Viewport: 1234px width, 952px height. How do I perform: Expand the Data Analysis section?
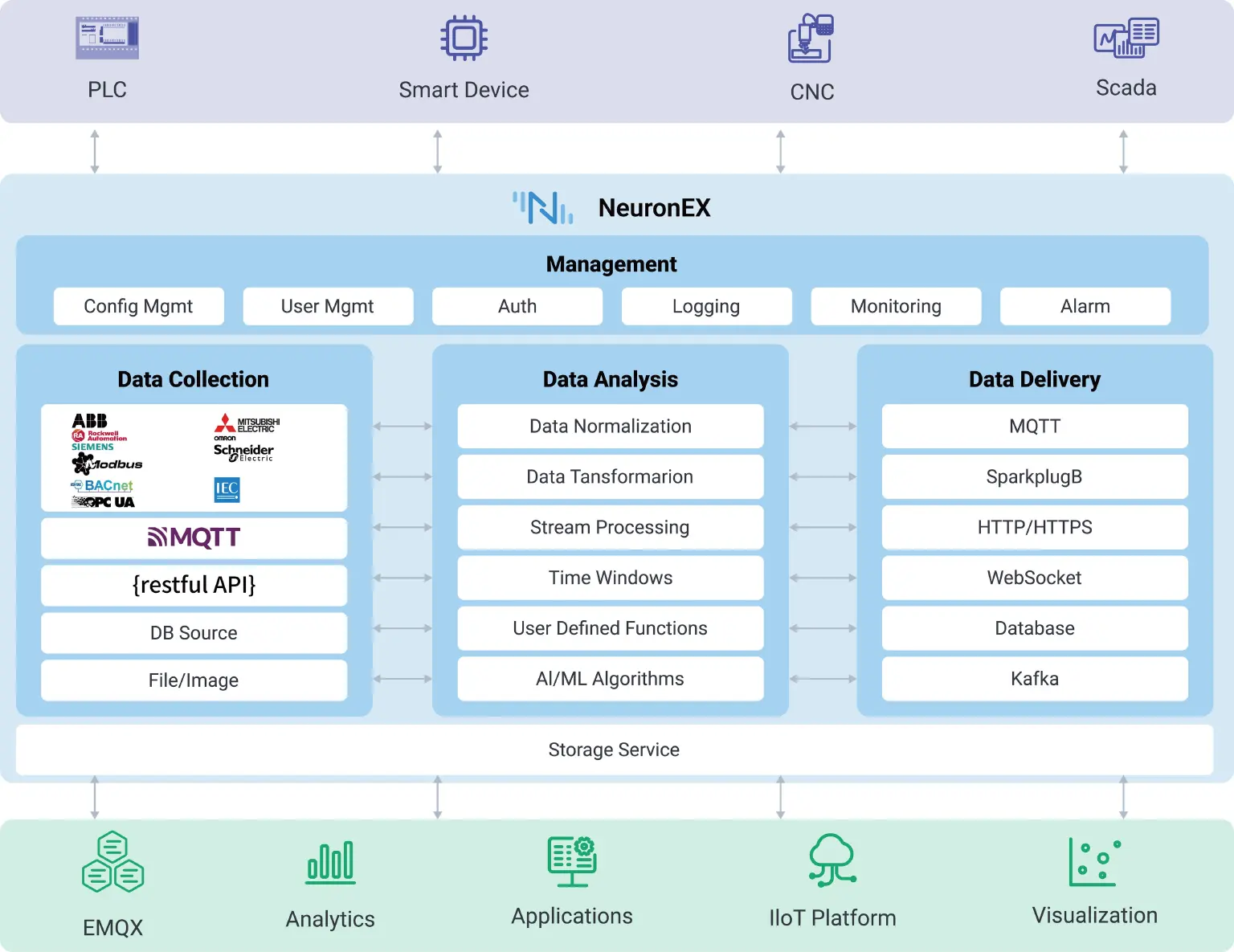click(610, 379)
